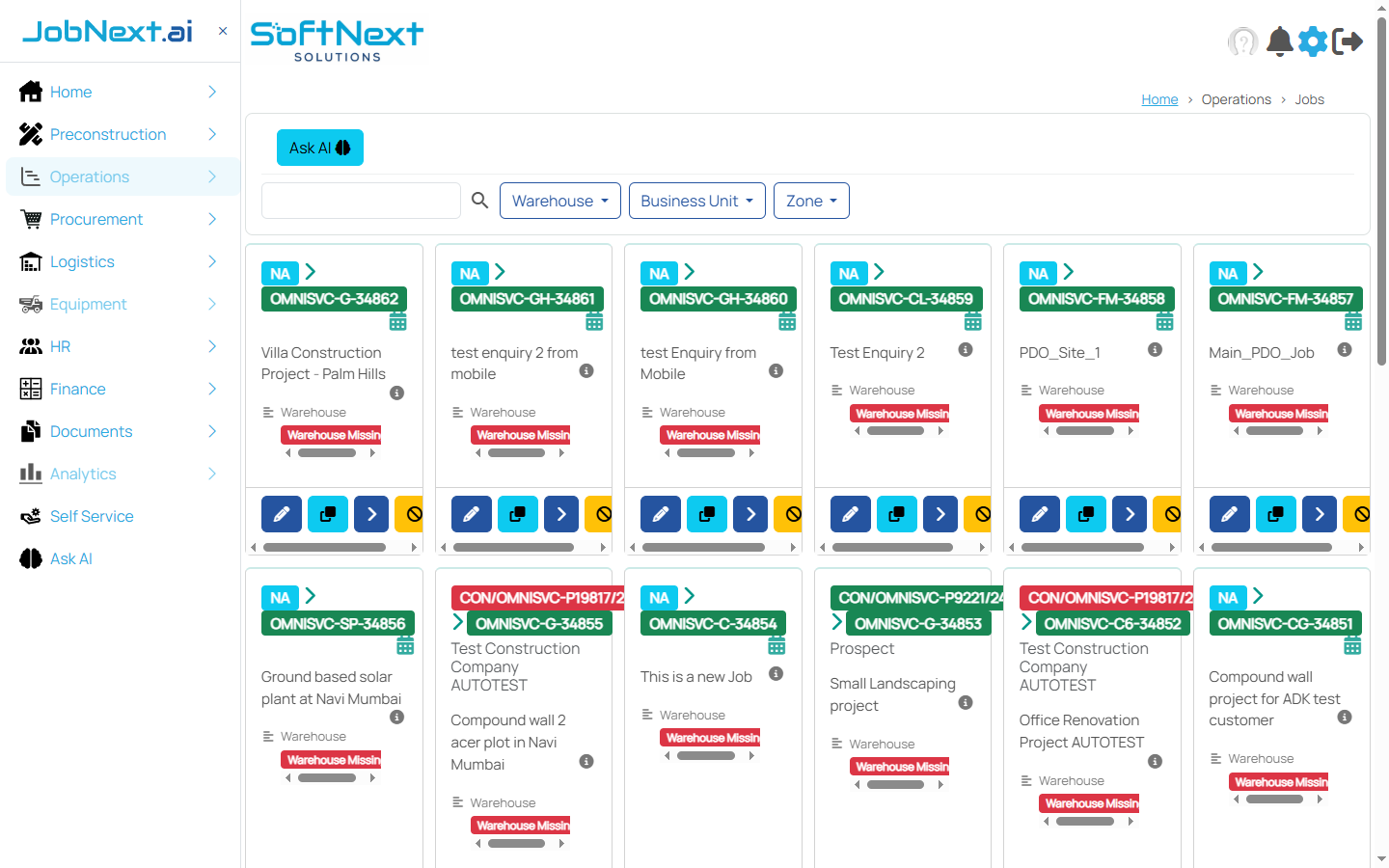Select Finance in the sidebar menu
Viewport: 1389px width, 868px height.
click(x=75, y=389)
